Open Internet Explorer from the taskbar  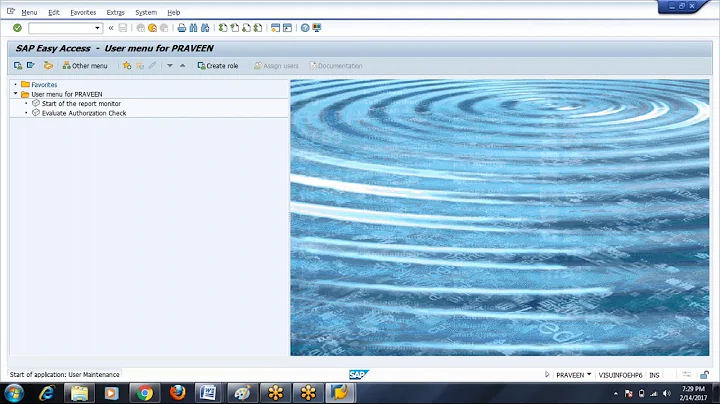pyautogui.click(x=47, y=393)
